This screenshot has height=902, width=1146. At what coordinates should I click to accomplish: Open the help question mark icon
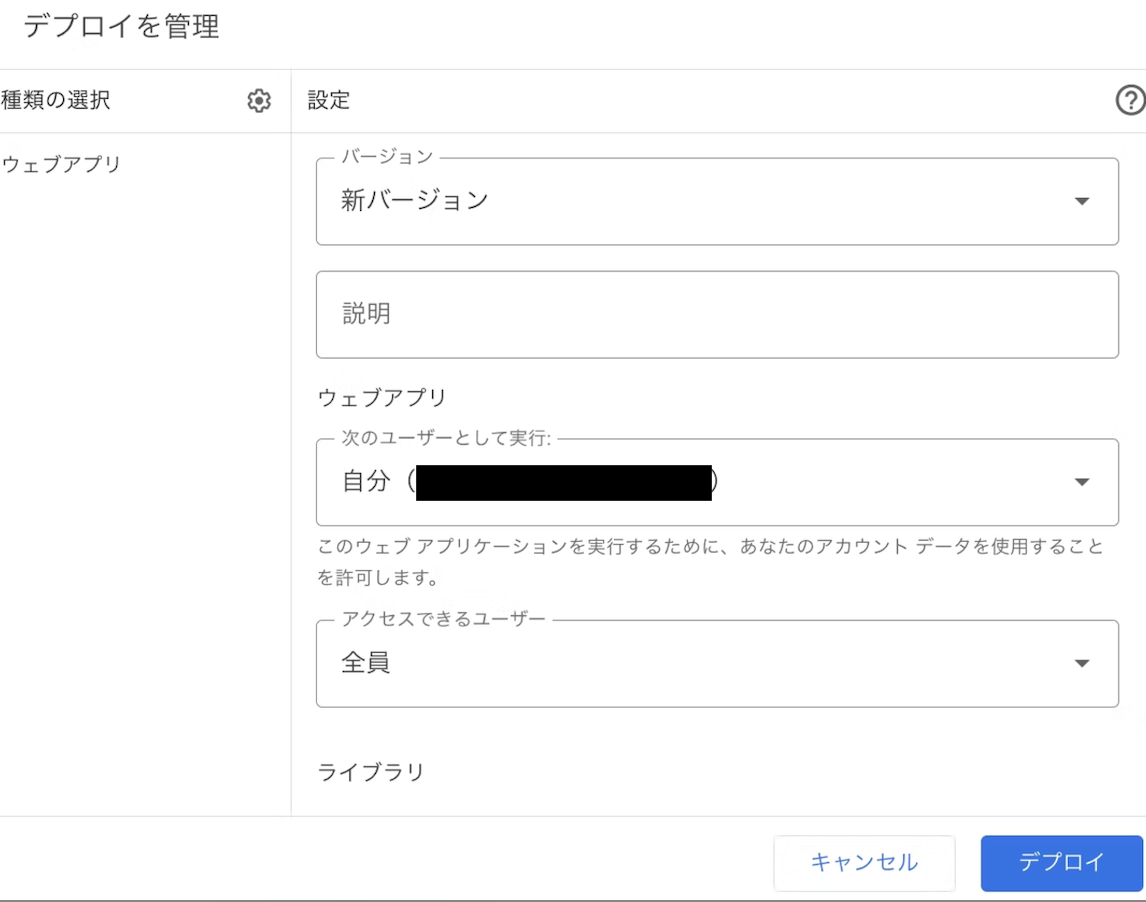pos(1130,100)
